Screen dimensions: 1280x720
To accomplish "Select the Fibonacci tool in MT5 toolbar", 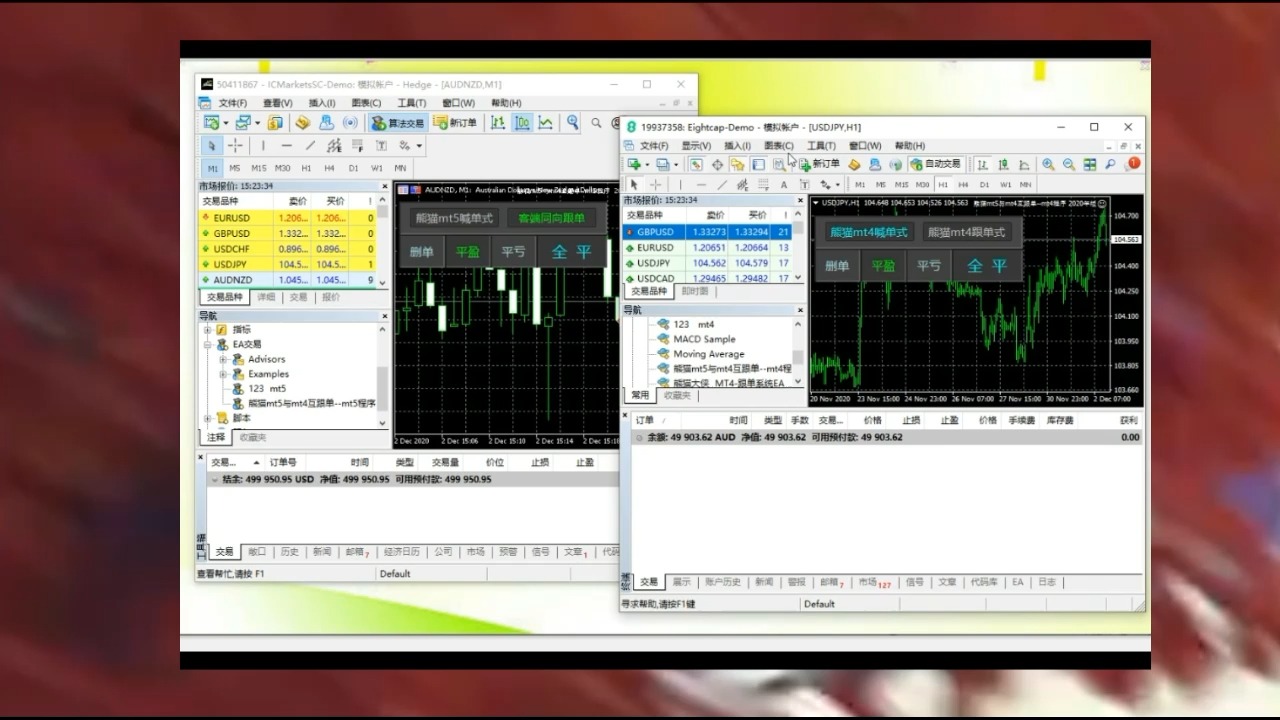I will 357,146.
